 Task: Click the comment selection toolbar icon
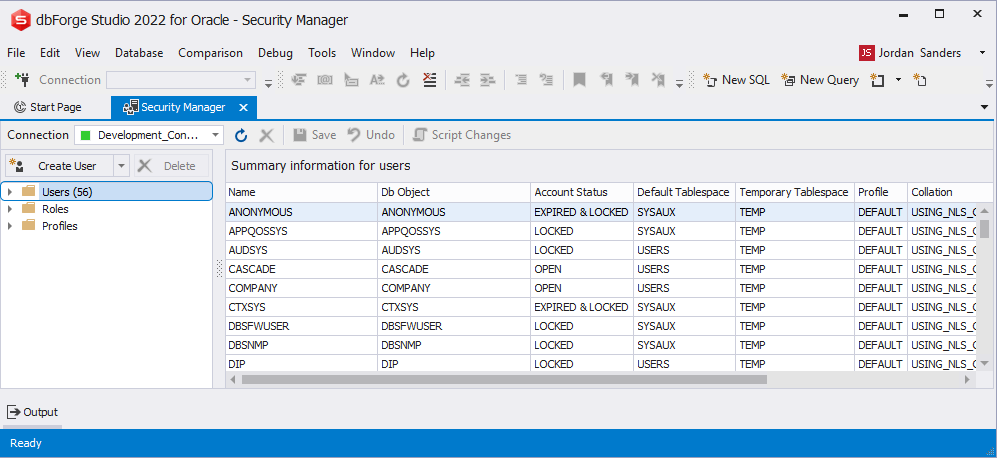pos(521,80)
